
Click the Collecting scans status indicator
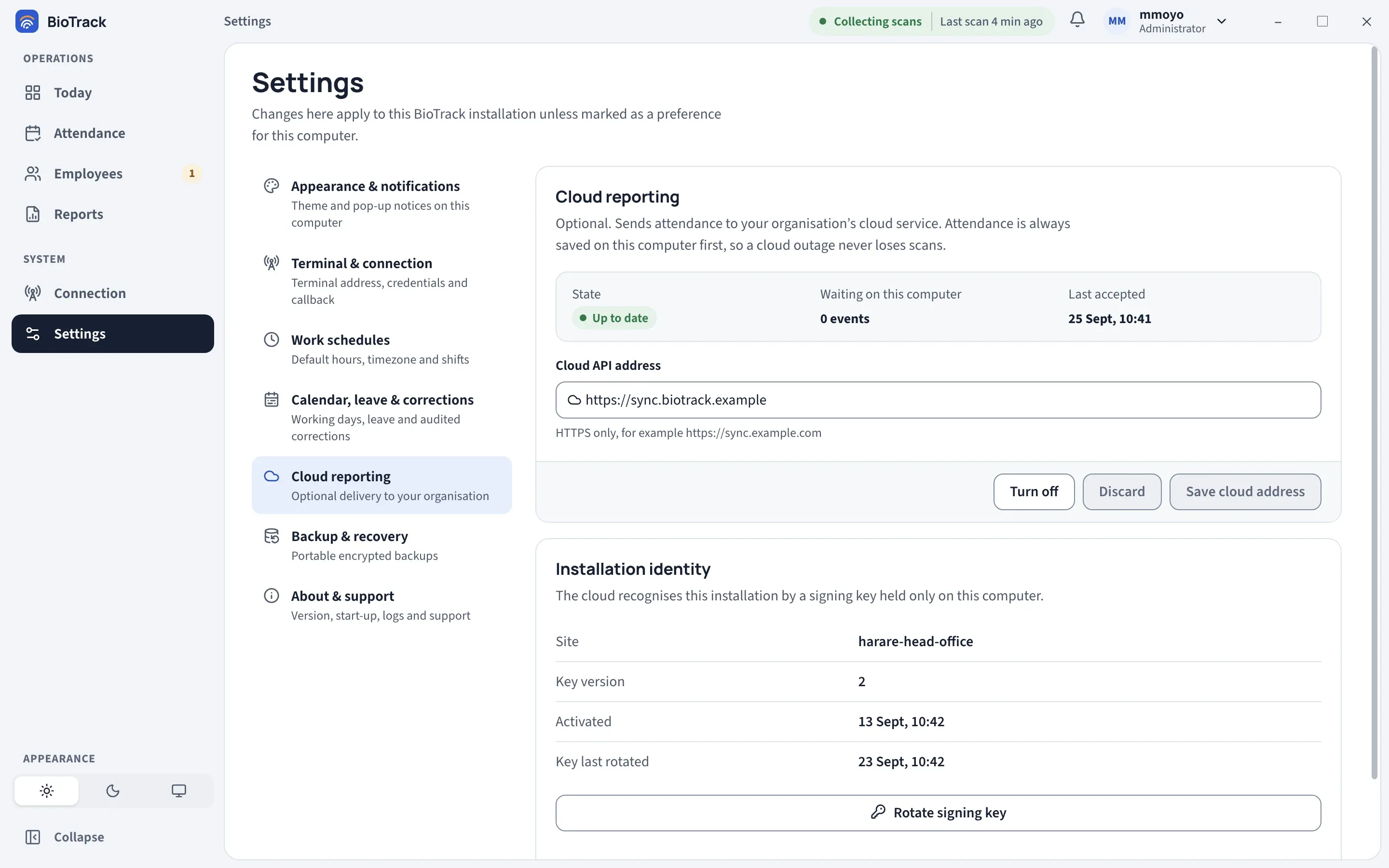pos(871,21)
